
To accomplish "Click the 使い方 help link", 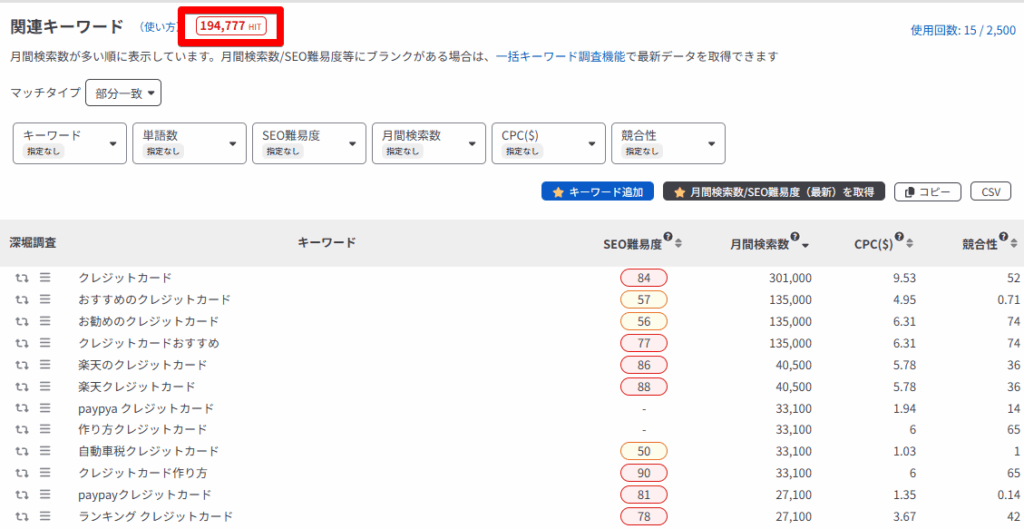I will click(158, 27).
